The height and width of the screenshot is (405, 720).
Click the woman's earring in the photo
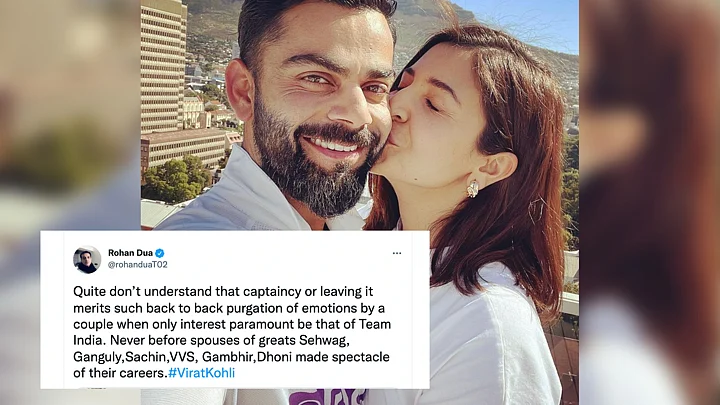tap(472, 189)
